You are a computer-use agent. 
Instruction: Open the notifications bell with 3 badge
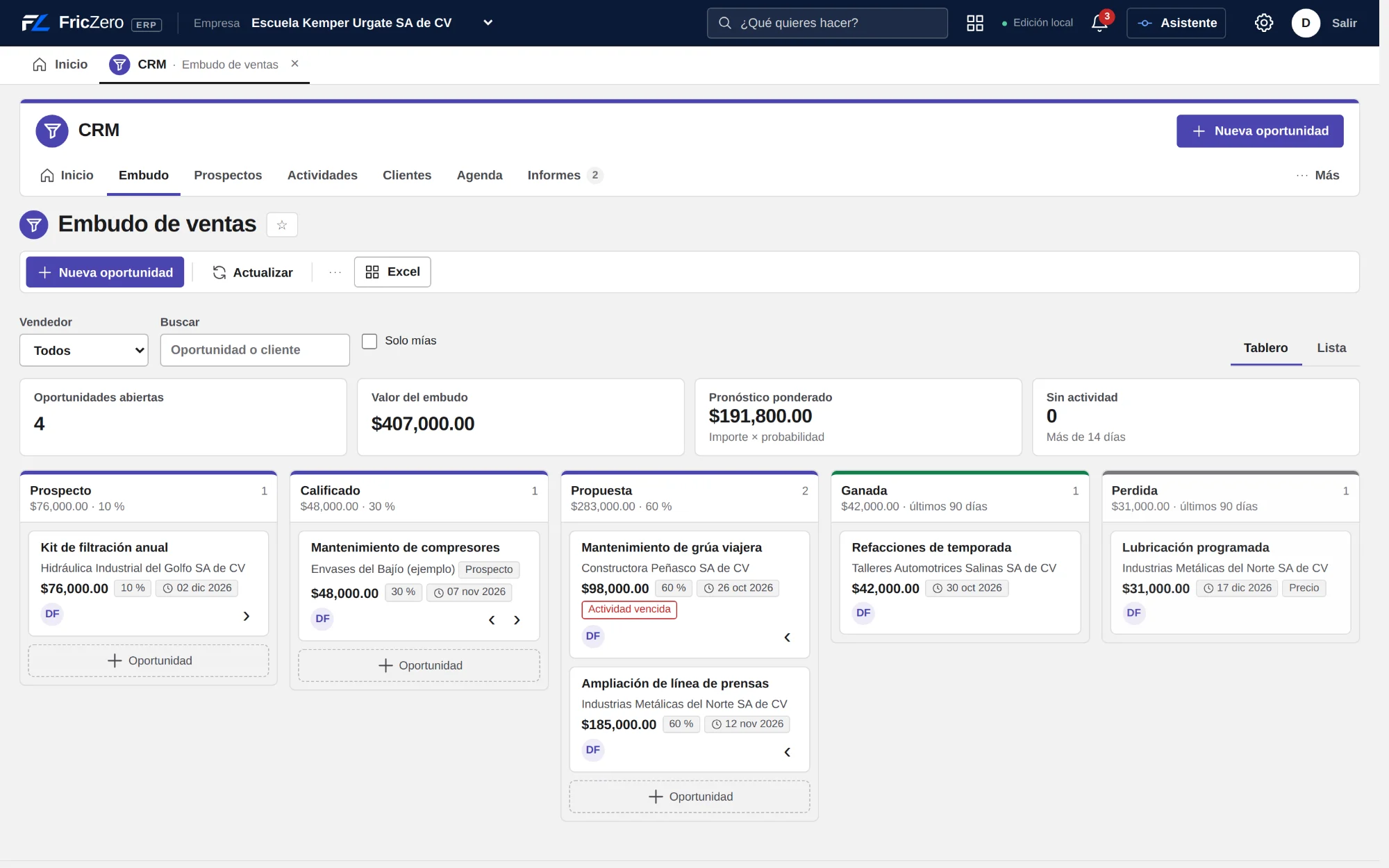click(1100, 23)
